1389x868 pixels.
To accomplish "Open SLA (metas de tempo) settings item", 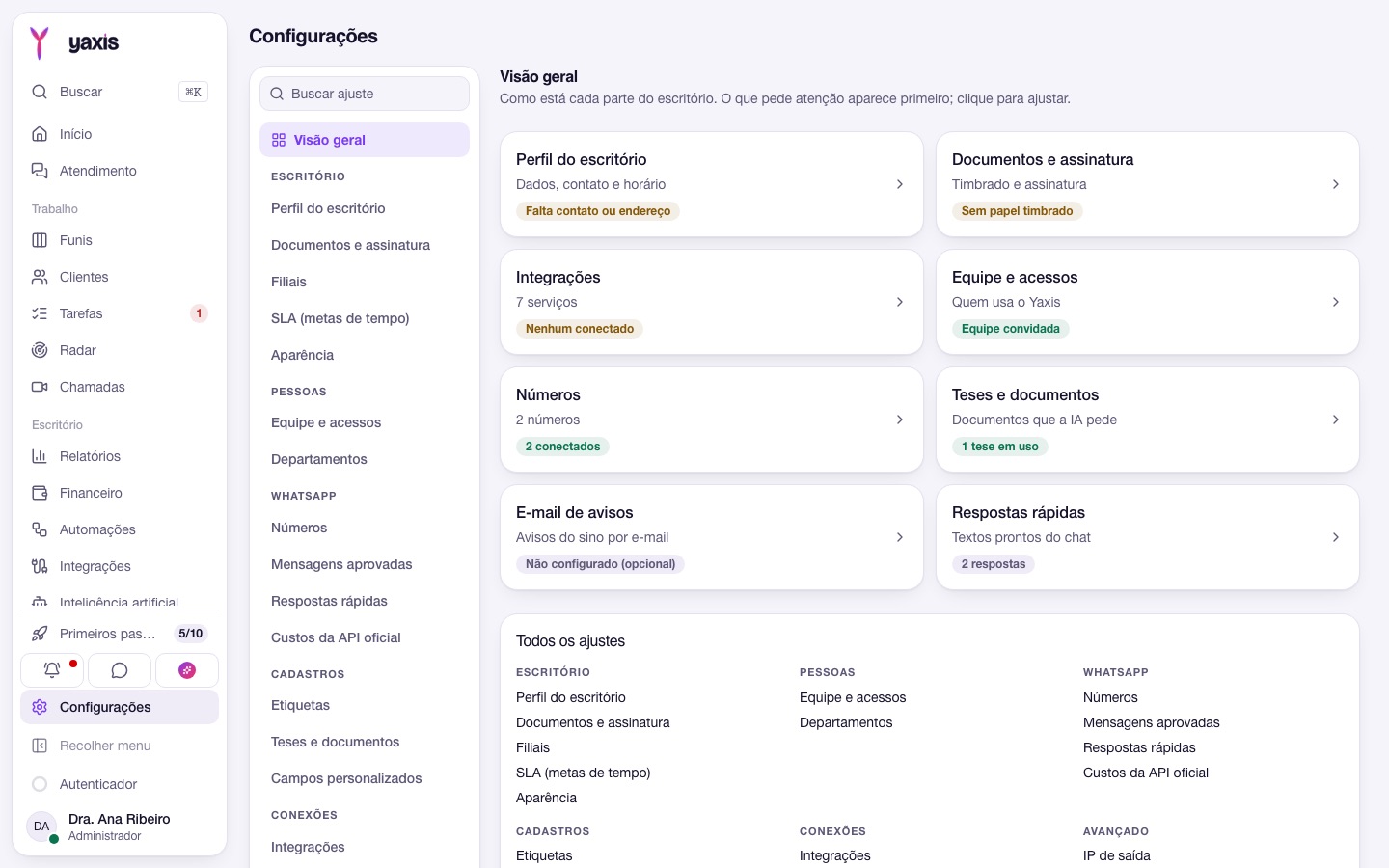I will 365,318.
